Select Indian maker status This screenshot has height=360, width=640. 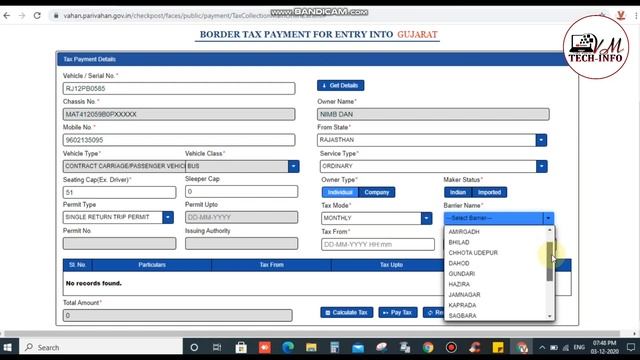click(x=458, y=192)
